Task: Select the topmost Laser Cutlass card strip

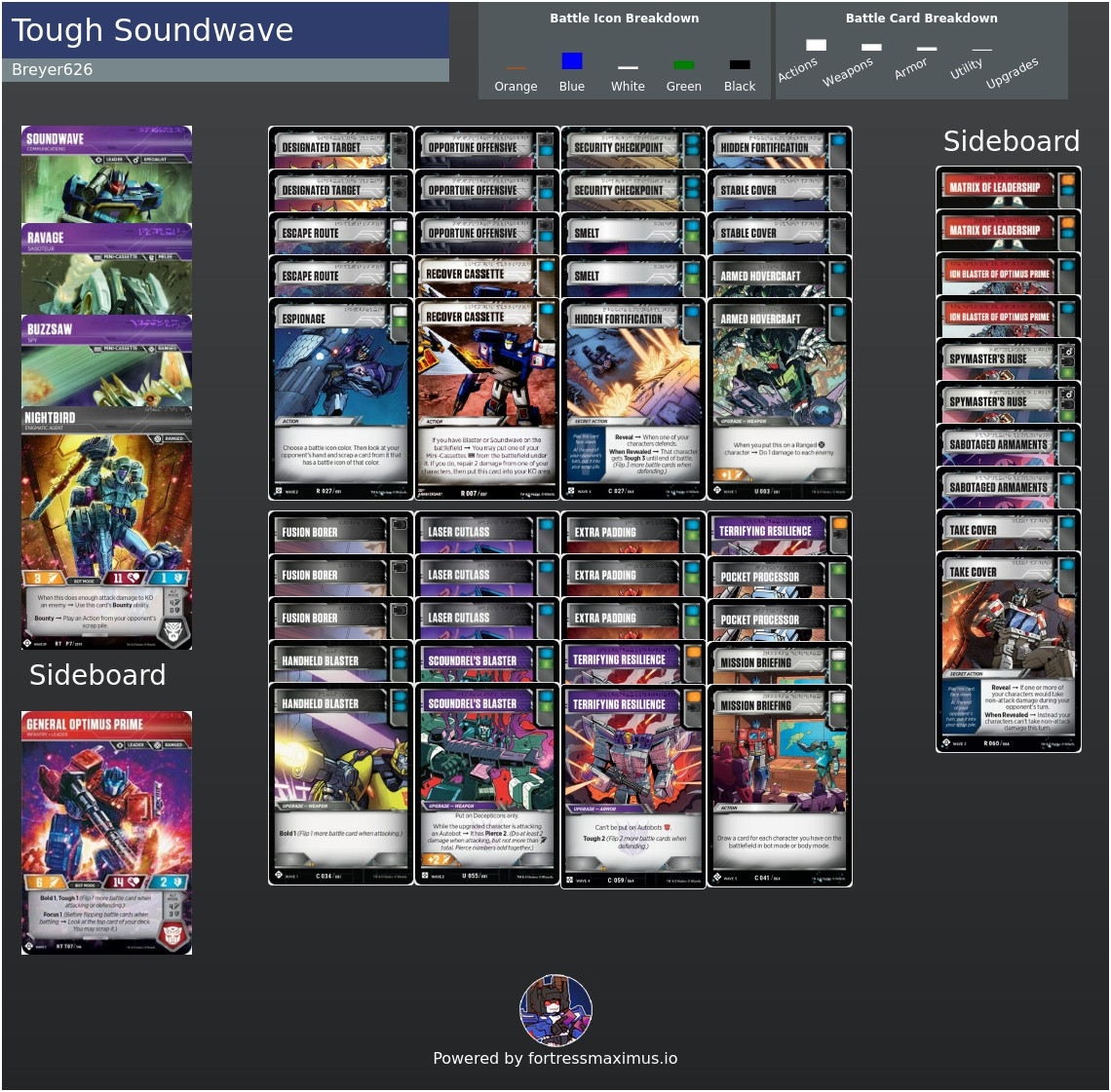Action: tap(486, 533)
